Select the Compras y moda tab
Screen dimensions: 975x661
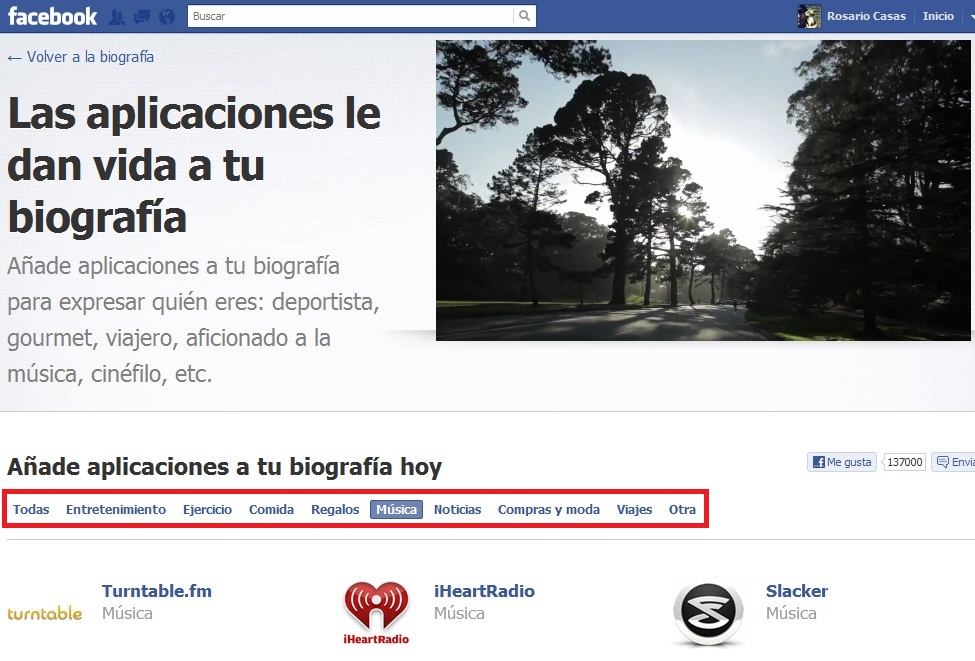pyautogui.click(x=548, y=509)
